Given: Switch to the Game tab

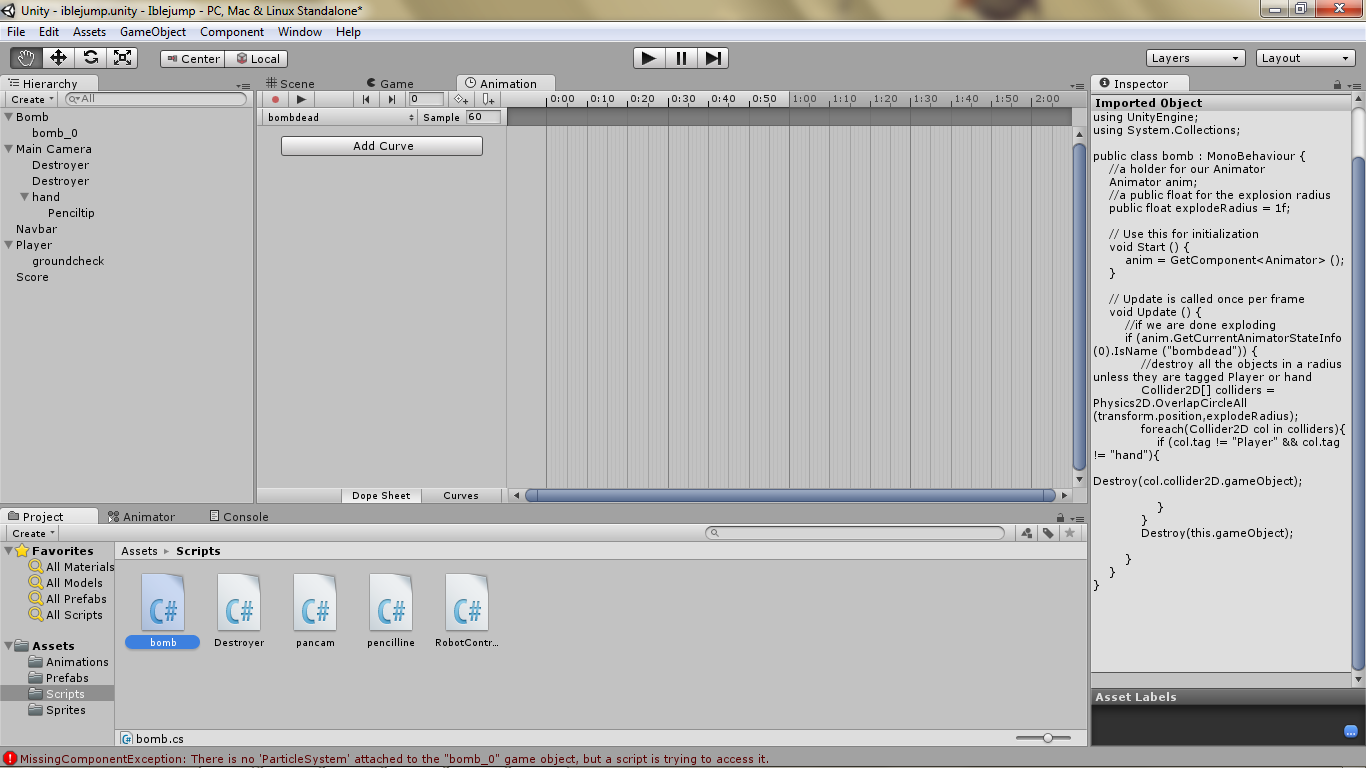Looking at the screenshot, I should [x=389, y=84].
